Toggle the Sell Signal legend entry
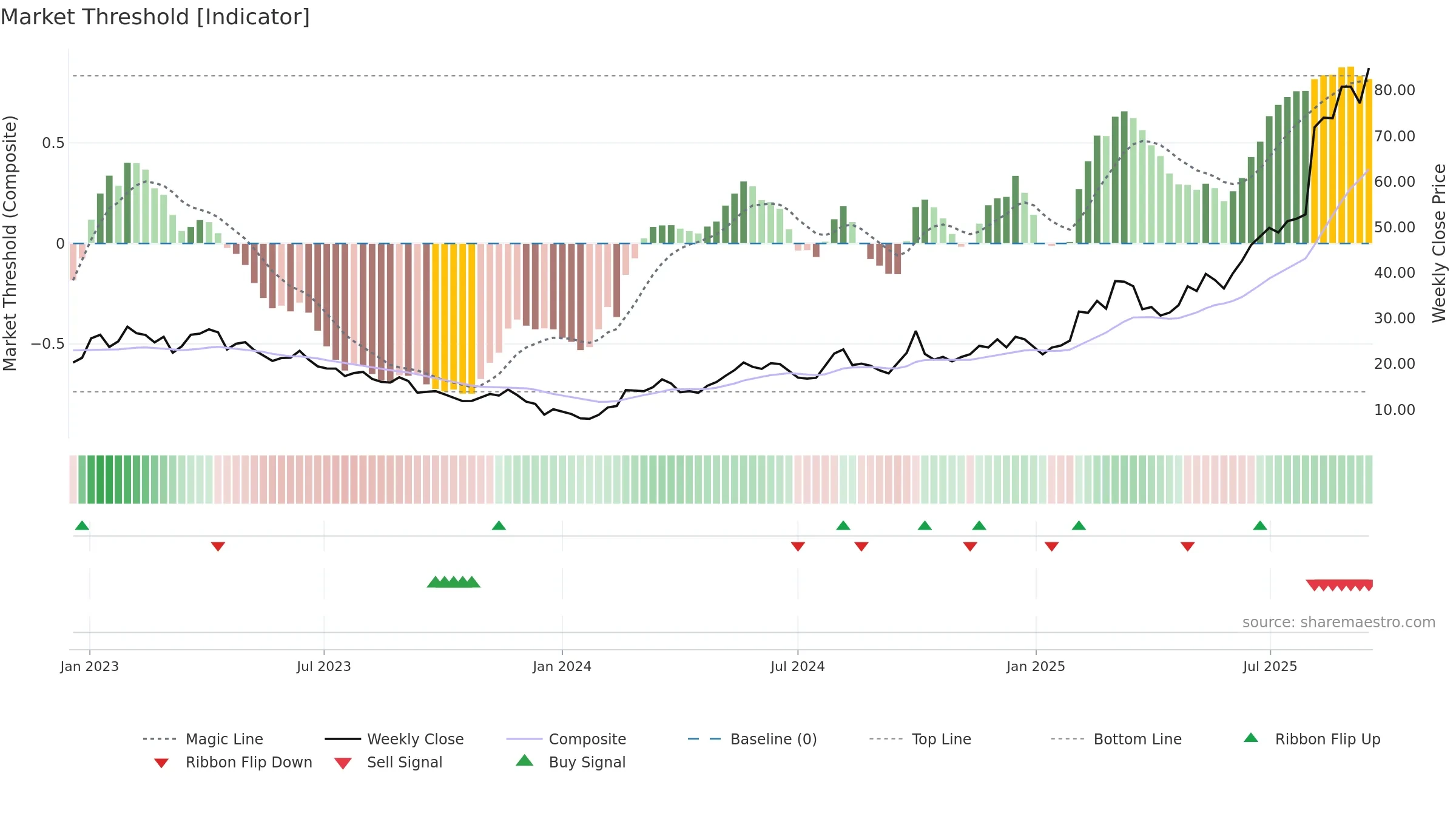Viewport: 1456px width, 819px height. pyautogui.click(x=388, y=762)
